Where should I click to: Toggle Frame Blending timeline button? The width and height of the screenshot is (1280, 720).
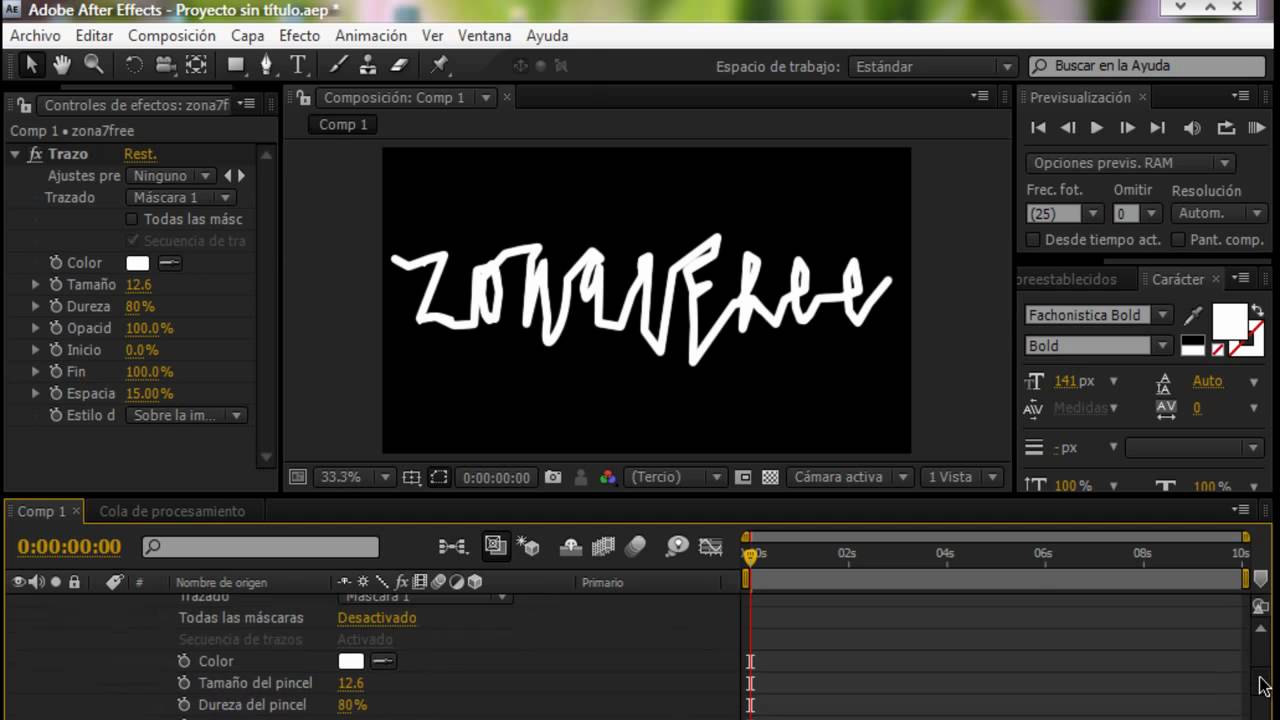click(603, 546)
